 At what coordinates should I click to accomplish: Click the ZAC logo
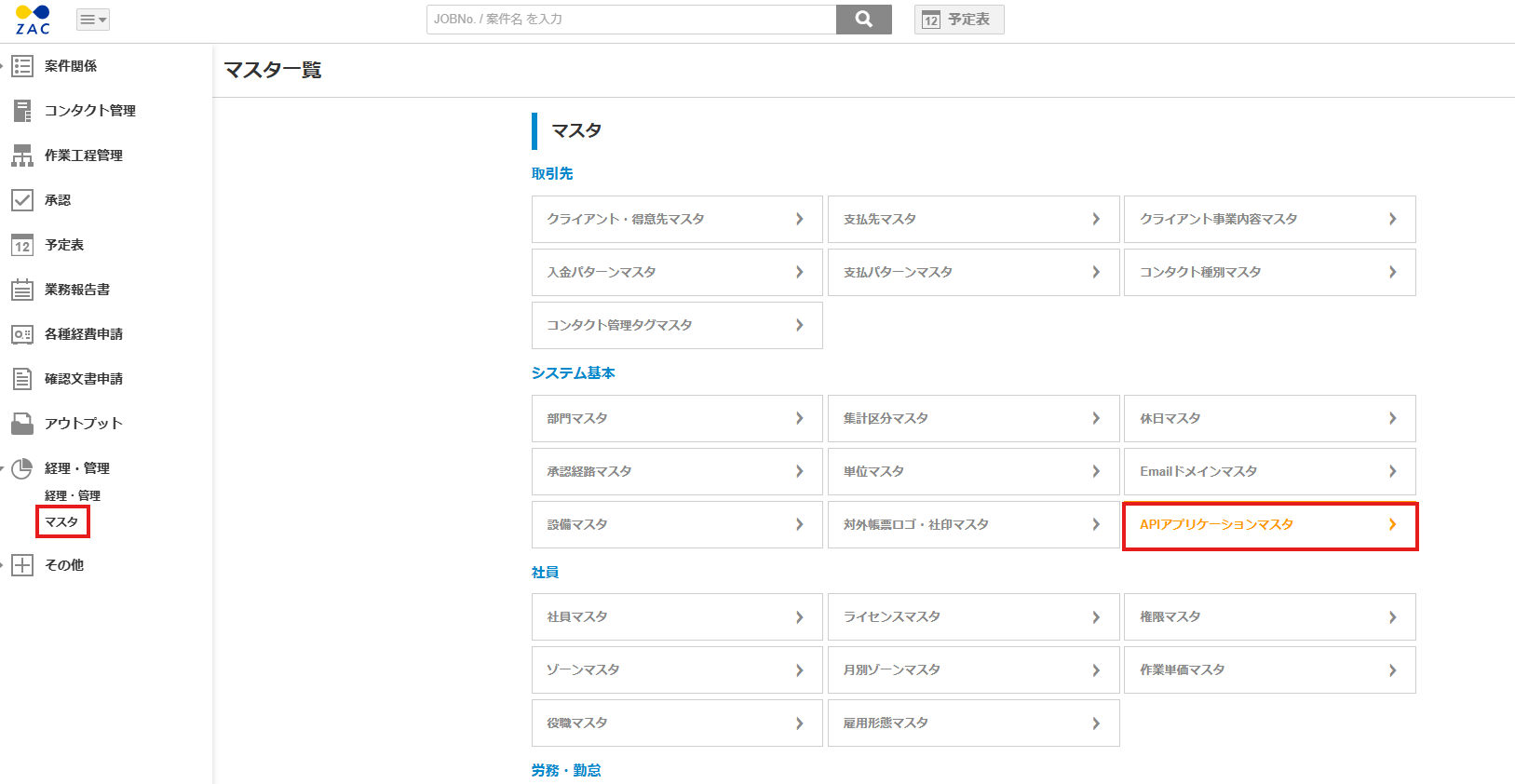pos(33,20)
